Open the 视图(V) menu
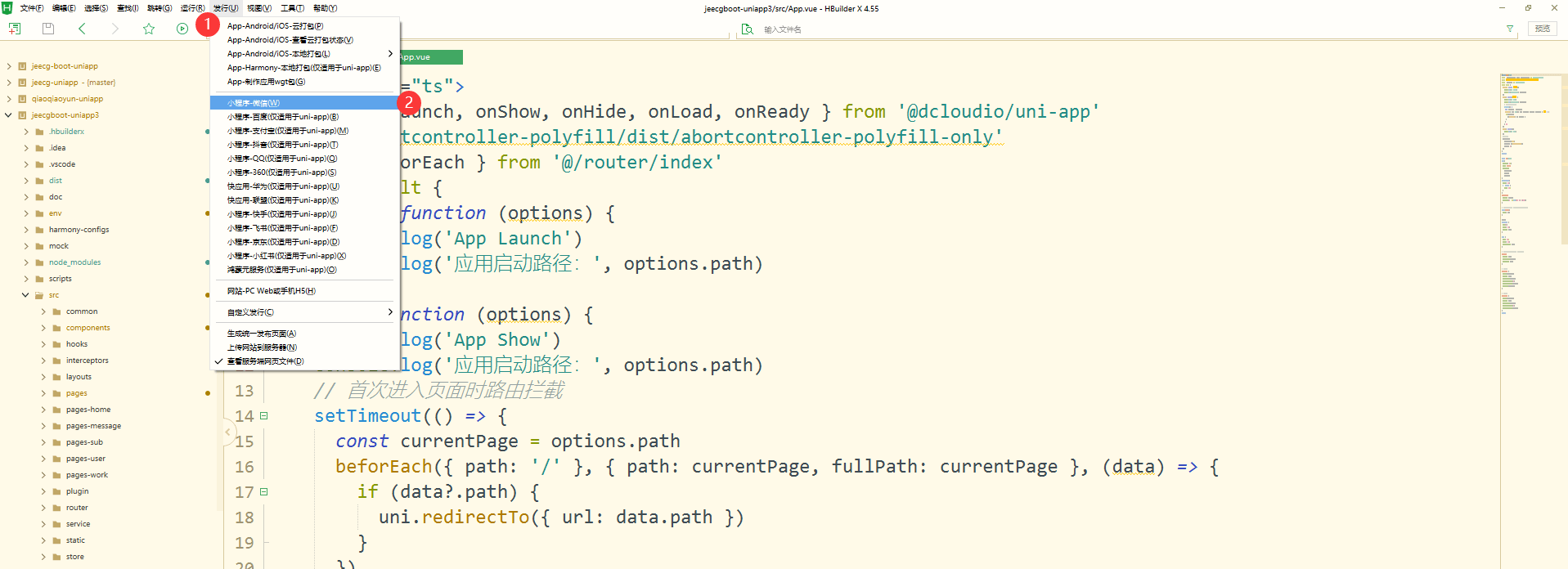 (259, 8)
